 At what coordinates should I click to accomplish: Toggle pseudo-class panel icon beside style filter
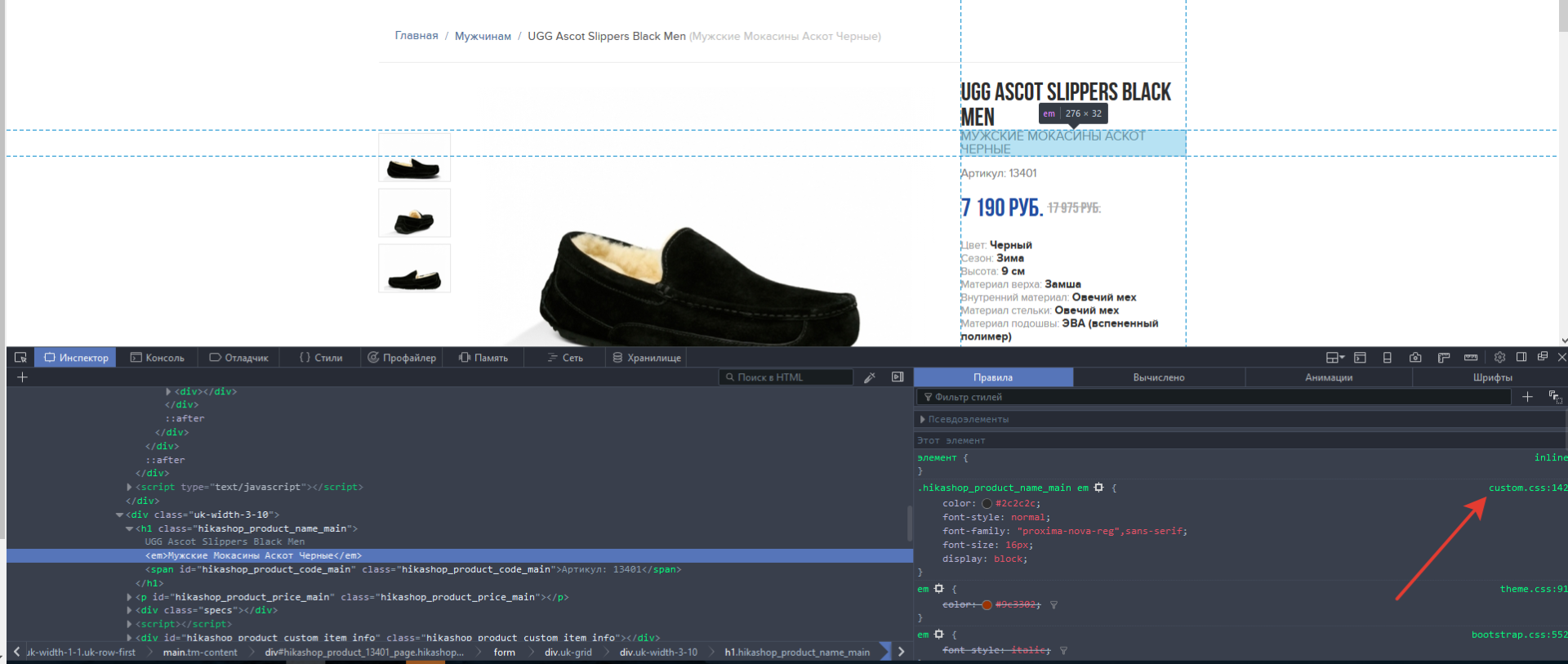(1555, 397)
